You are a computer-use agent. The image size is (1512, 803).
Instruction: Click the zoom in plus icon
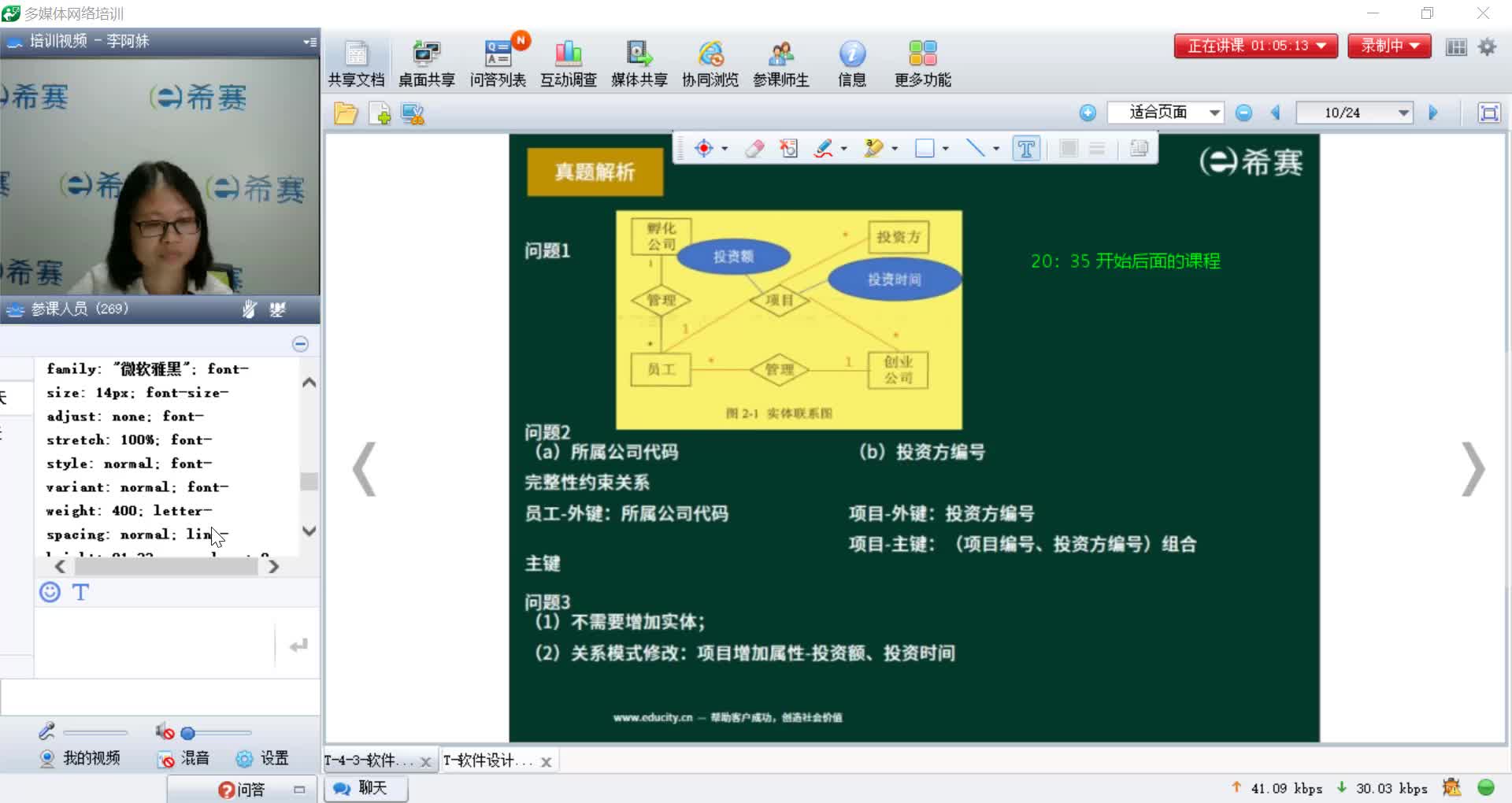[1088, 113]
